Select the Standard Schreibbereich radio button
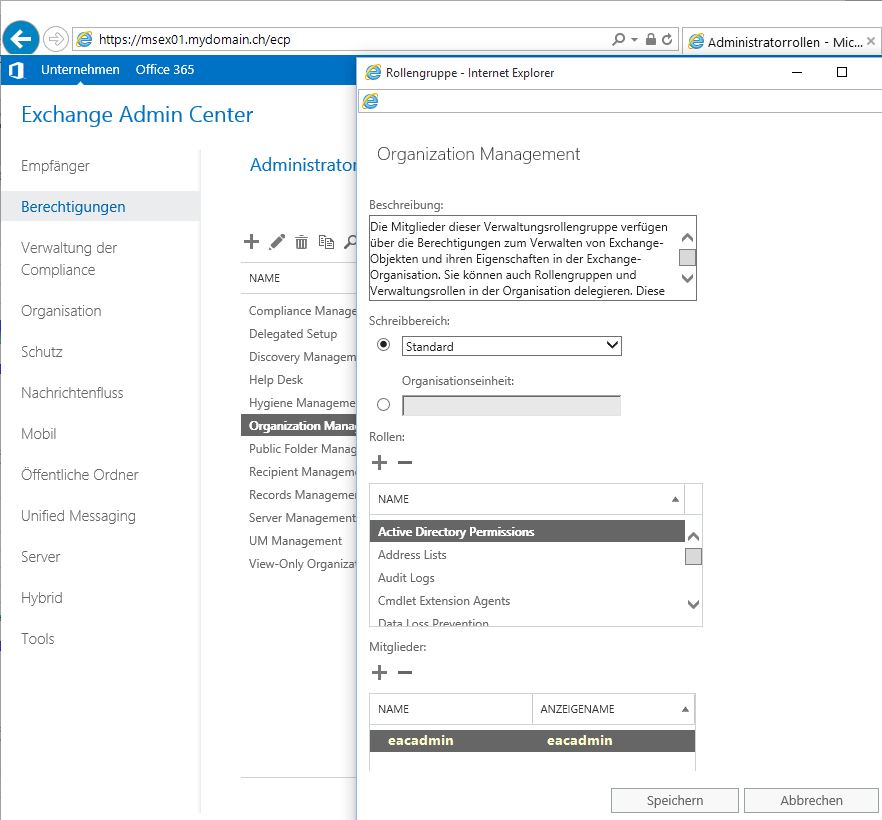Screen dimensions: 882x820 point(384,344)
